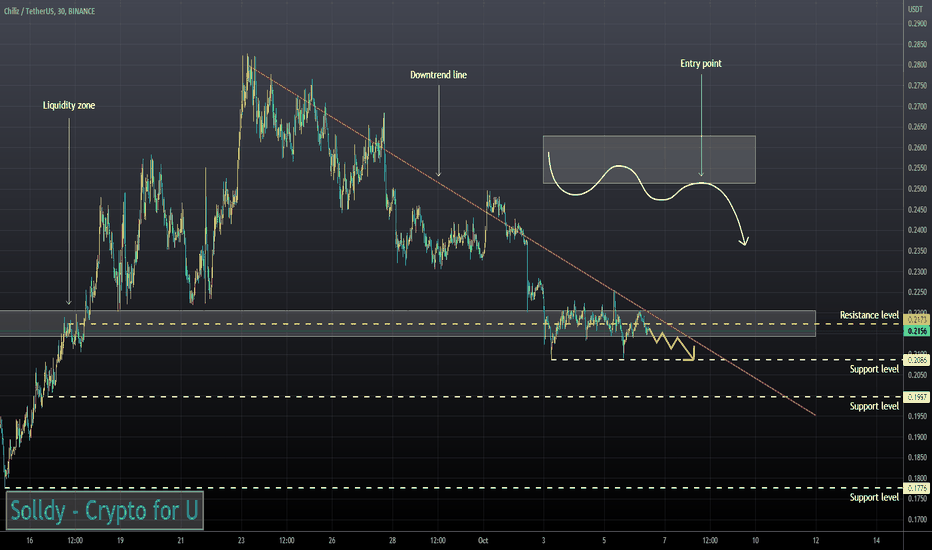Click date 26 on the time axis

[332, 540]
